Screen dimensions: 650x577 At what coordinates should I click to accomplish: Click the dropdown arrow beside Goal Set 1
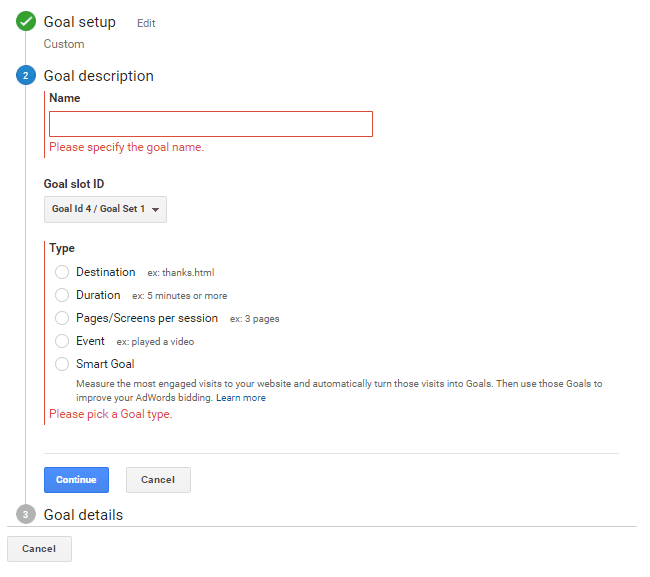point(155,210)
